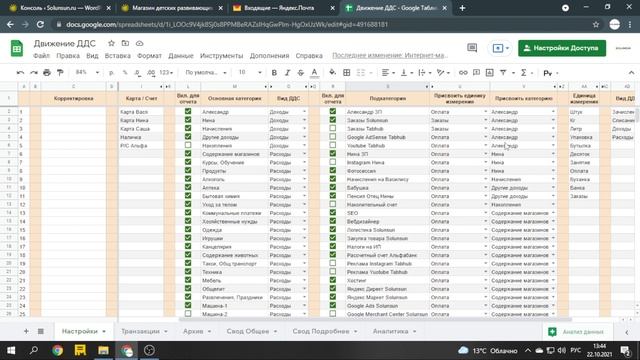Screen dimensions: 640x360
Task: Open the font family dropdown
Action: pyautogui.click(x=206, y=73)
